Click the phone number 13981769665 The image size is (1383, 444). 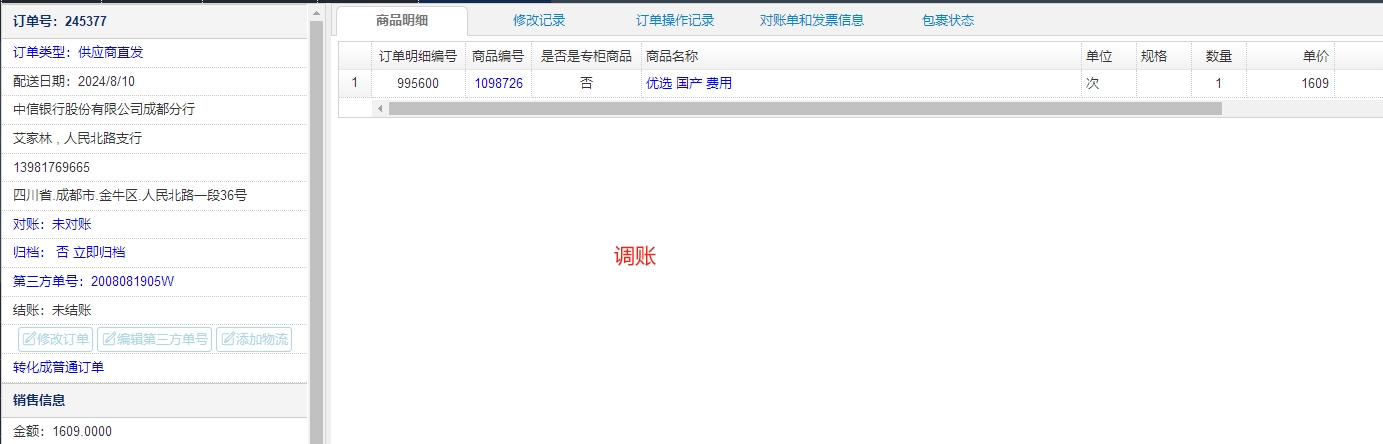(x=51, y=167)
